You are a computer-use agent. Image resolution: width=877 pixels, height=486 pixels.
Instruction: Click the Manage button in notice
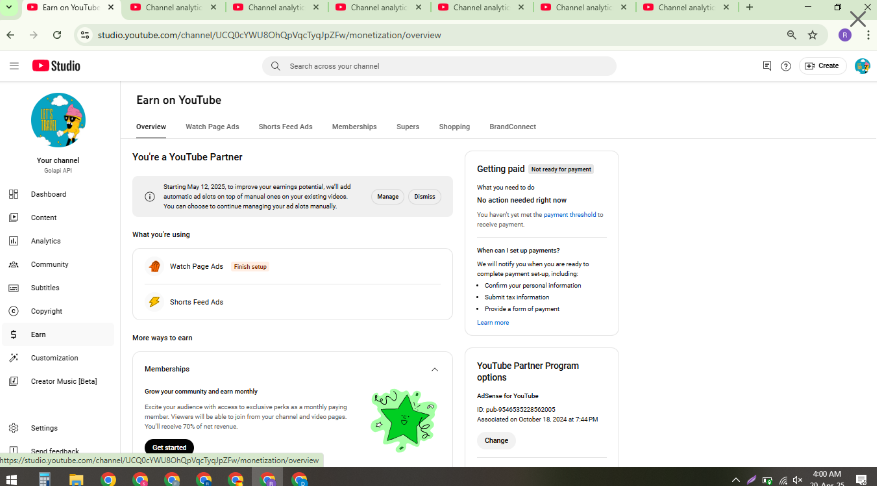pos(388,197)
